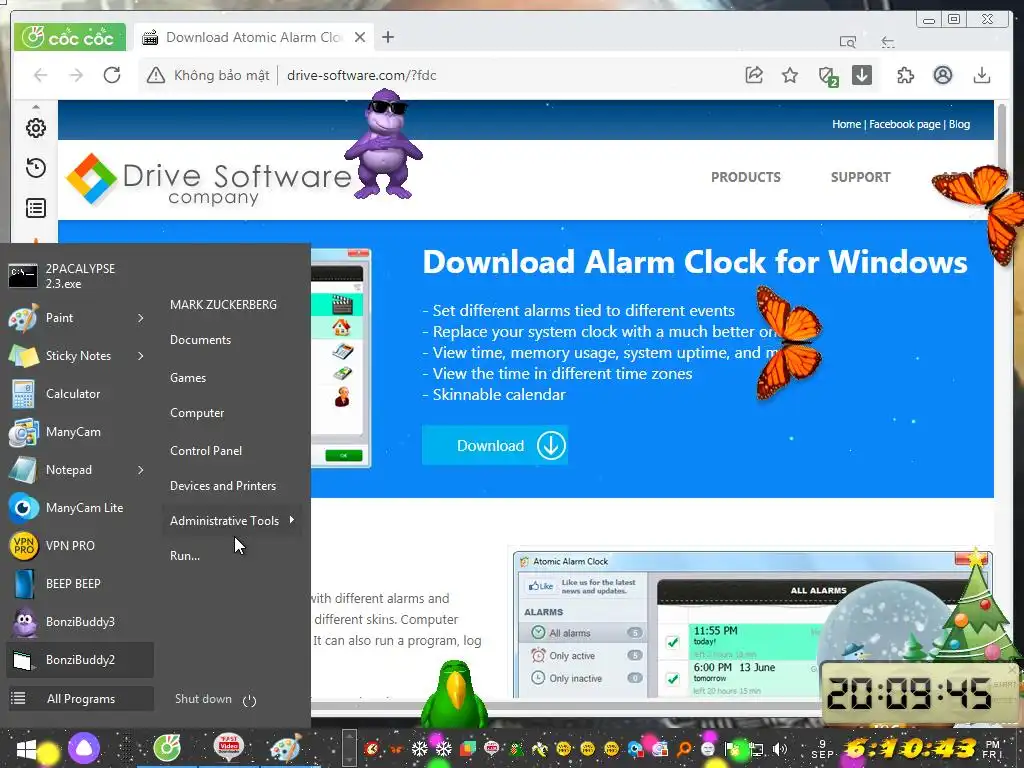
Task: Open Fast Video app on the taskbar
Action: pyautogui.click(x=229, y=748)
